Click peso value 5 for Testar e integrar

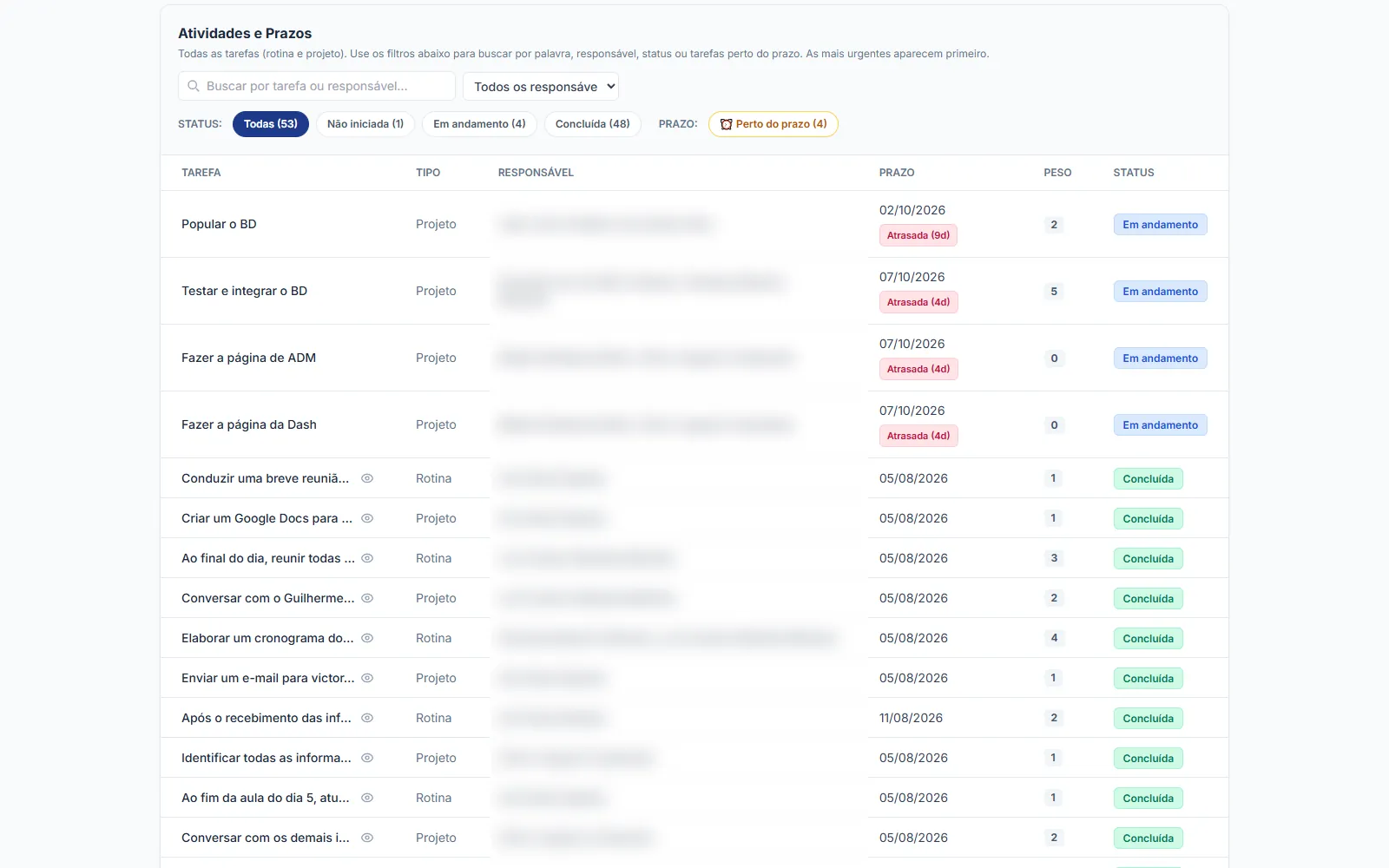pyautogui.click(x=1054, y=292)
